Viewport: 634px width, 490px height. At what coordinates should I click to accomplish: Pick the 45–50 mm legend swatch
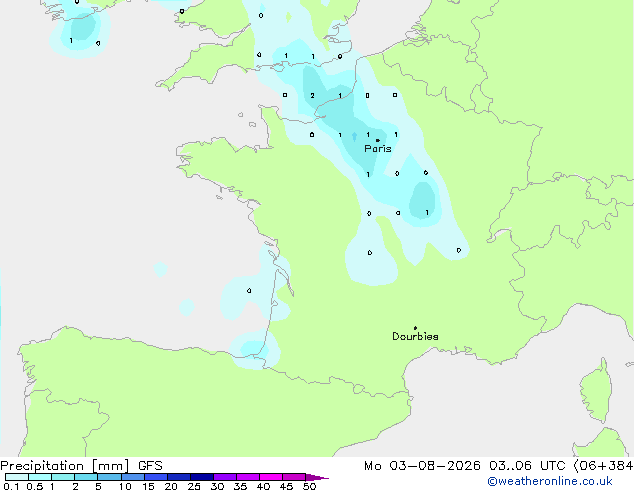tap(294, 477)
